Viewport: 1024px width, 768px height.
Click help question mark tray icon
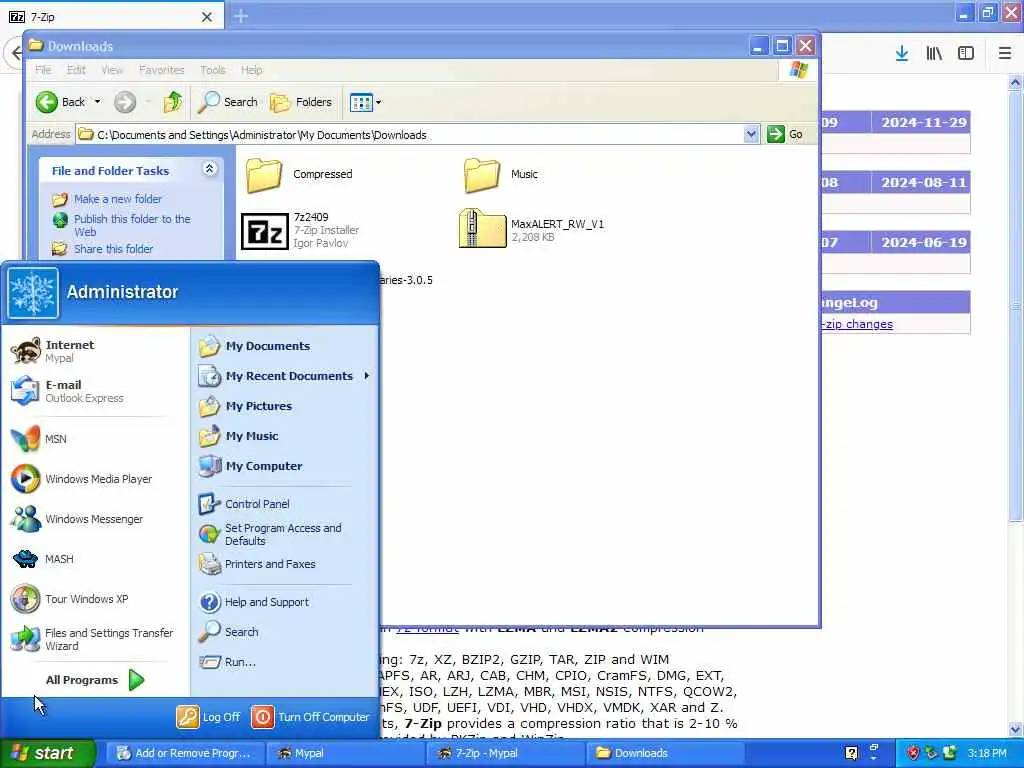pos(852,754)
